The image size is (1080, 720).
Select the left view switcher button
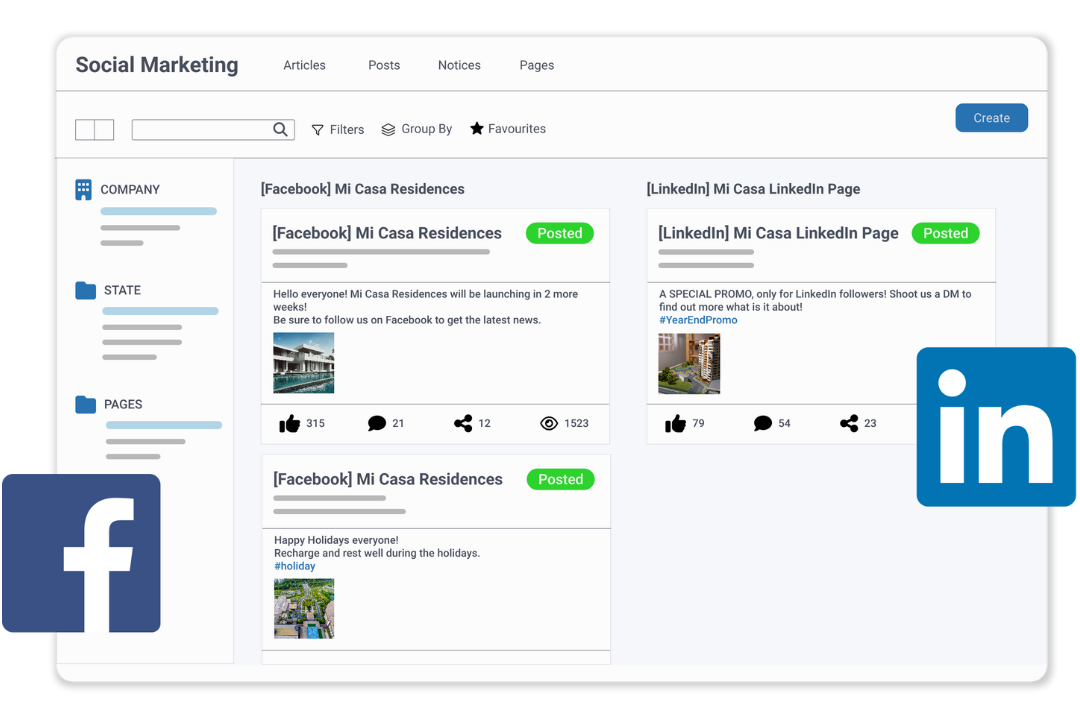[x=85, y=130]
